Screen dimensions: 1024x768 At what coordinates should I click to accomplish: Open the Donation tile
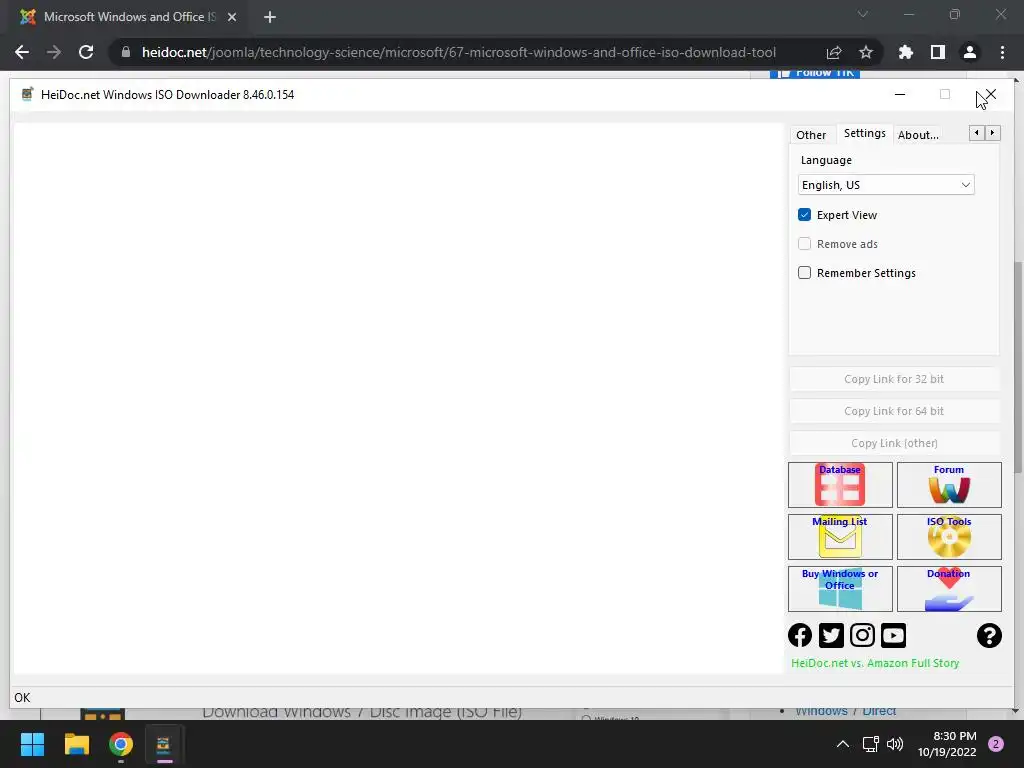point(949,589)
